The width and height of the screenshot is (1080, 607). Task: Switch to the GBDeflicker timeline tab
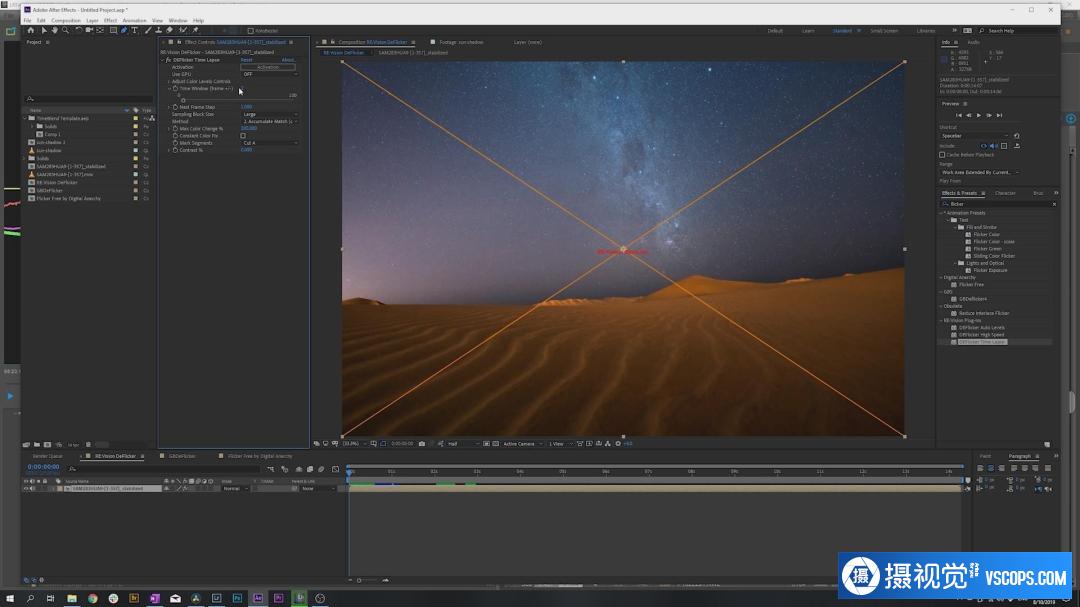pyautogui.click(x=182, y=456)
